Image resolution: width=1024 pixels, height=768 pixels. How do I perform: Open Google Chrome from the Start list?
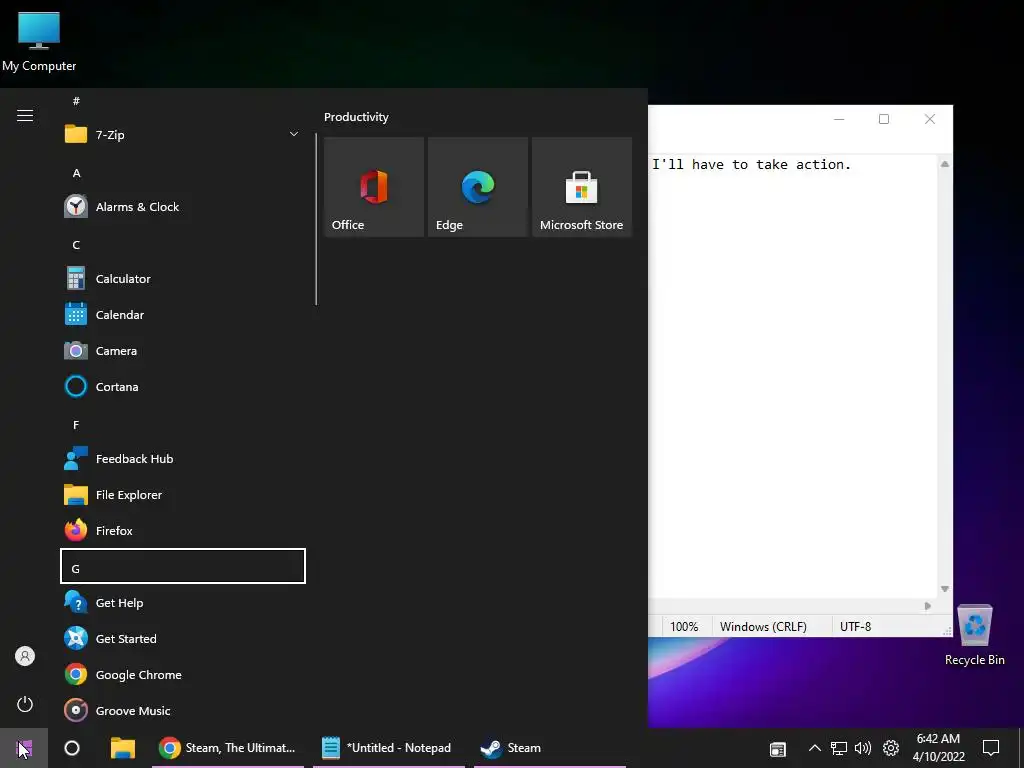pos(182,675)
